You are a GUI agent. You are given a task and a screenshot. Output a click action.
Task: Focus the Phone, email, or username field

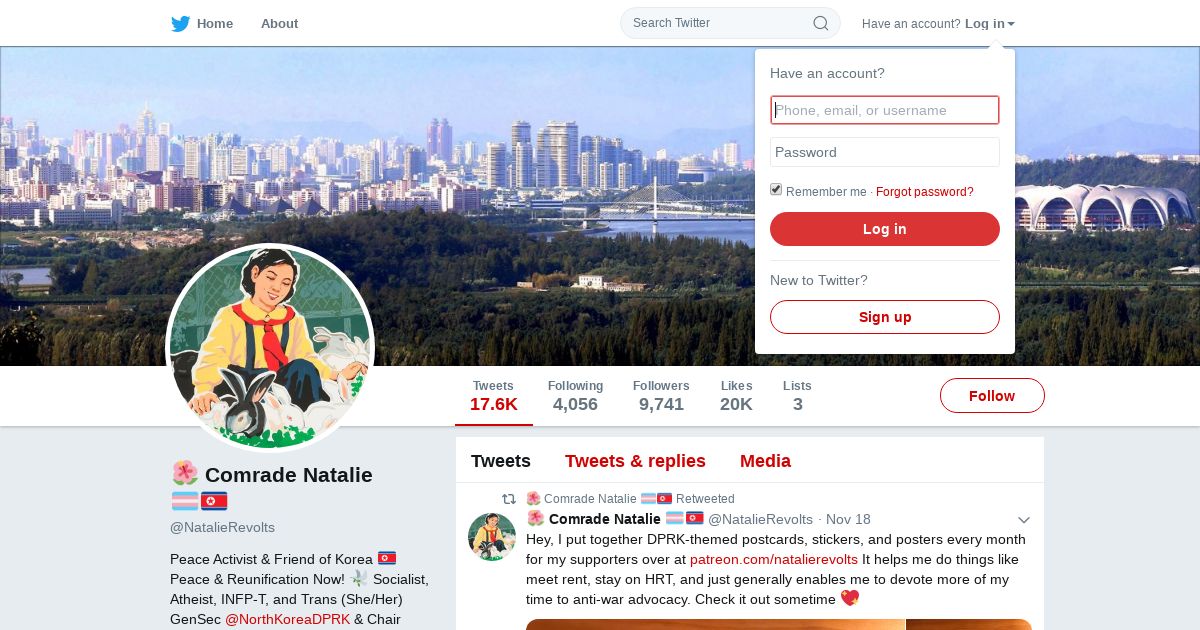coord(885,110)
